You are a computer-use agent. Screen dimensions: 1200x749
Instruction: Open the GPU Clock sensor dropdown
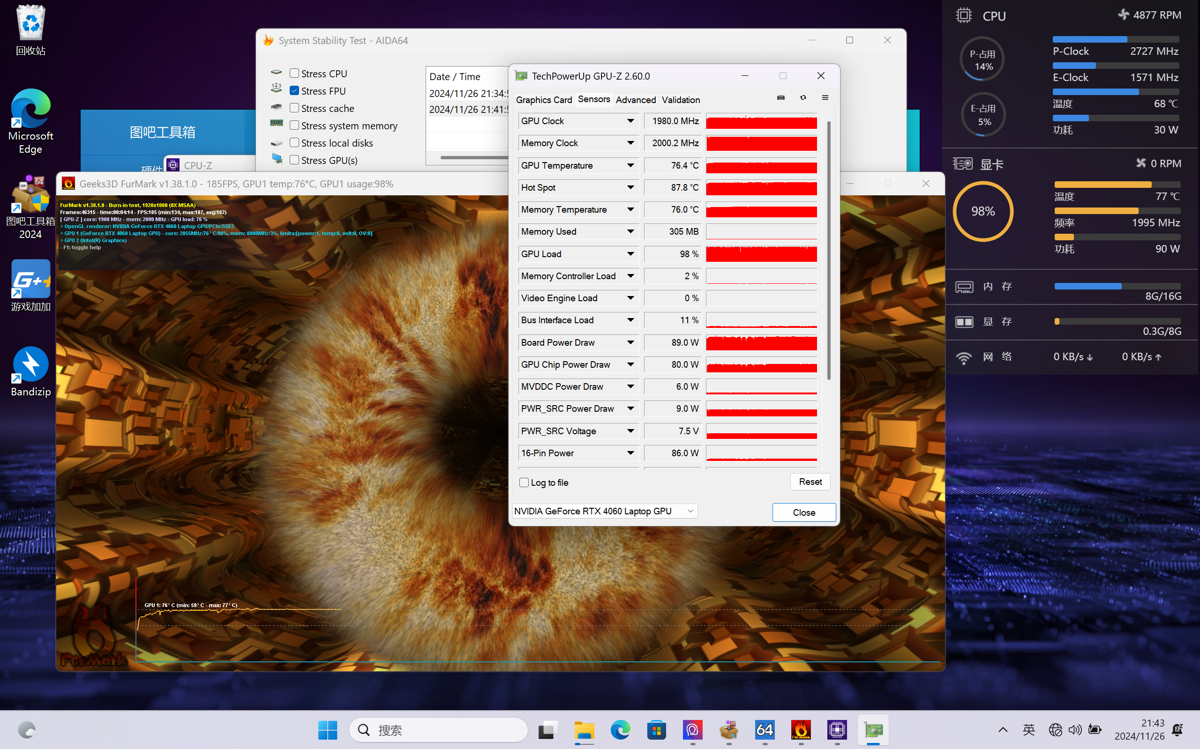coord(630,122)
